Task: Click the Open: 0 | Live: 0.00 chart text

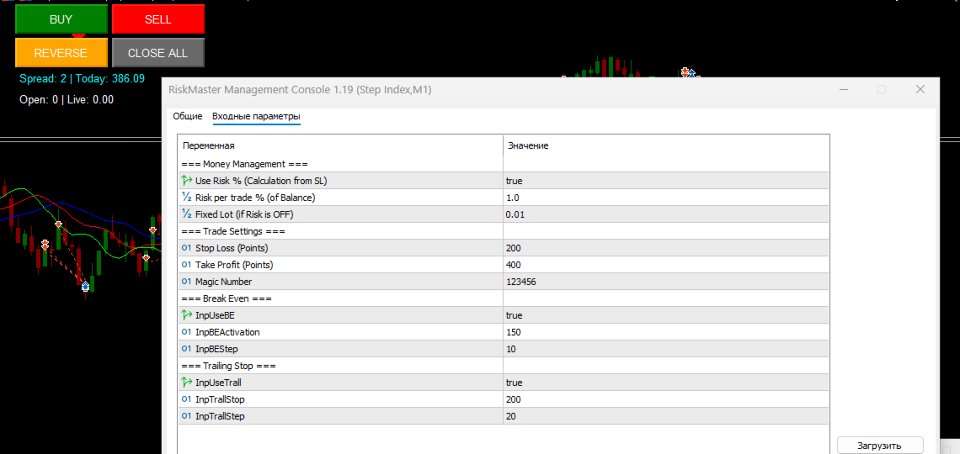Action: pos(66,99)
